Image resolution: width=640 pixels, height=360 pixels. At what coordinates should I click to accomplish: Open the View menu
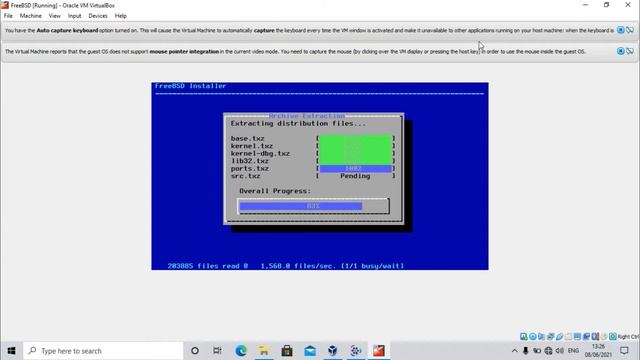[54, 16]
